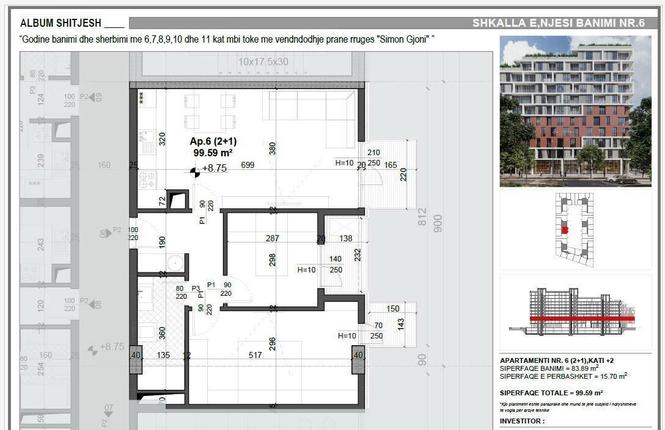Click the red highlighted unit in the key plan
The height and width of the screenshot is (430, 665).
(564, 230)
